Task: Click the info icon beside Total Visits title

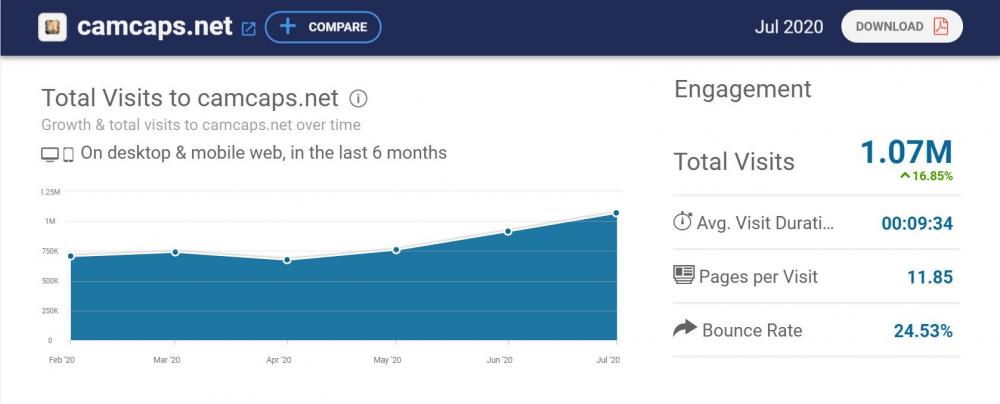Action: [x=358, y=99]
